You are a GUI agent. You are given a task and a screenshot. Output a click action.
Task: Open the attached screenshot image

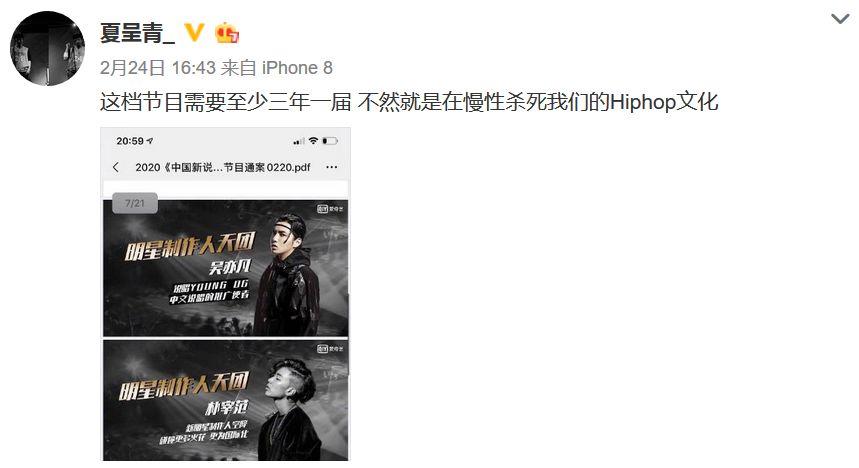225,294
